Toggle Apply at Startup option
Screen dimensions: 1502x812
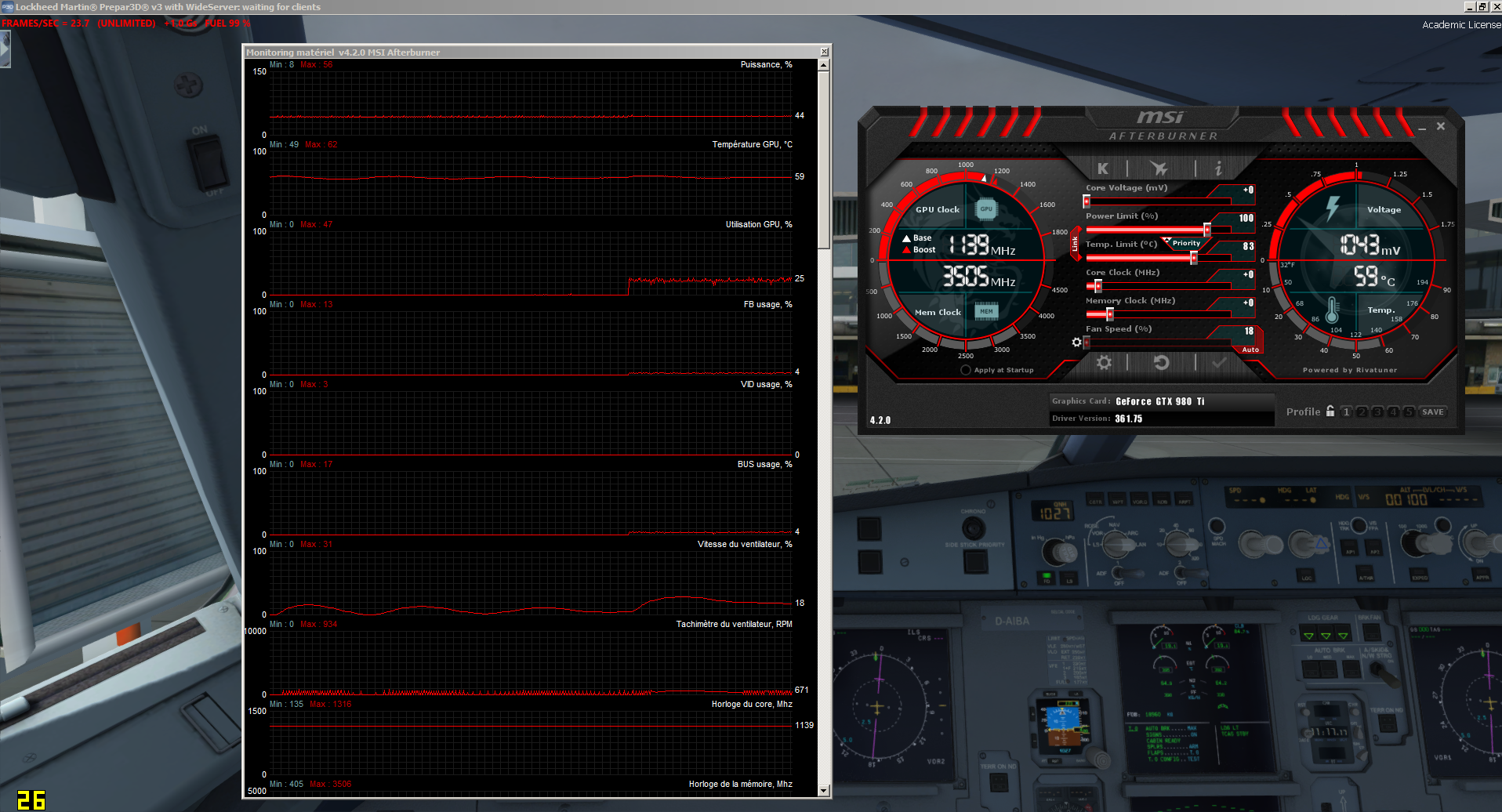tap(966, 370)
